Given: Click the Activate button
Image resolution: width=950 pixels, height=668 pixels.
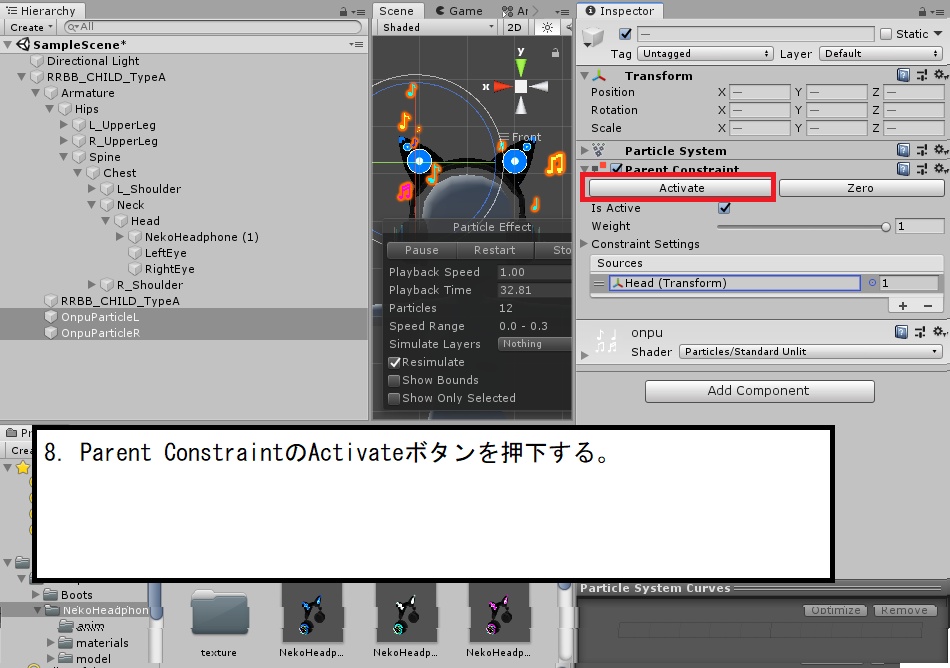Looking at the screenshot, I should coord(682,188).
